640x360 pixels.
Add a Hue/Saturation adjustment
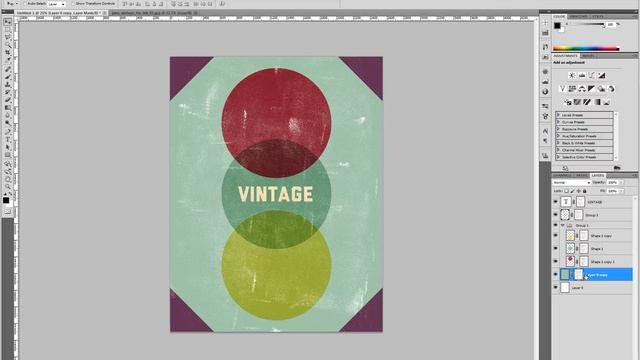(x=572, y=89)
